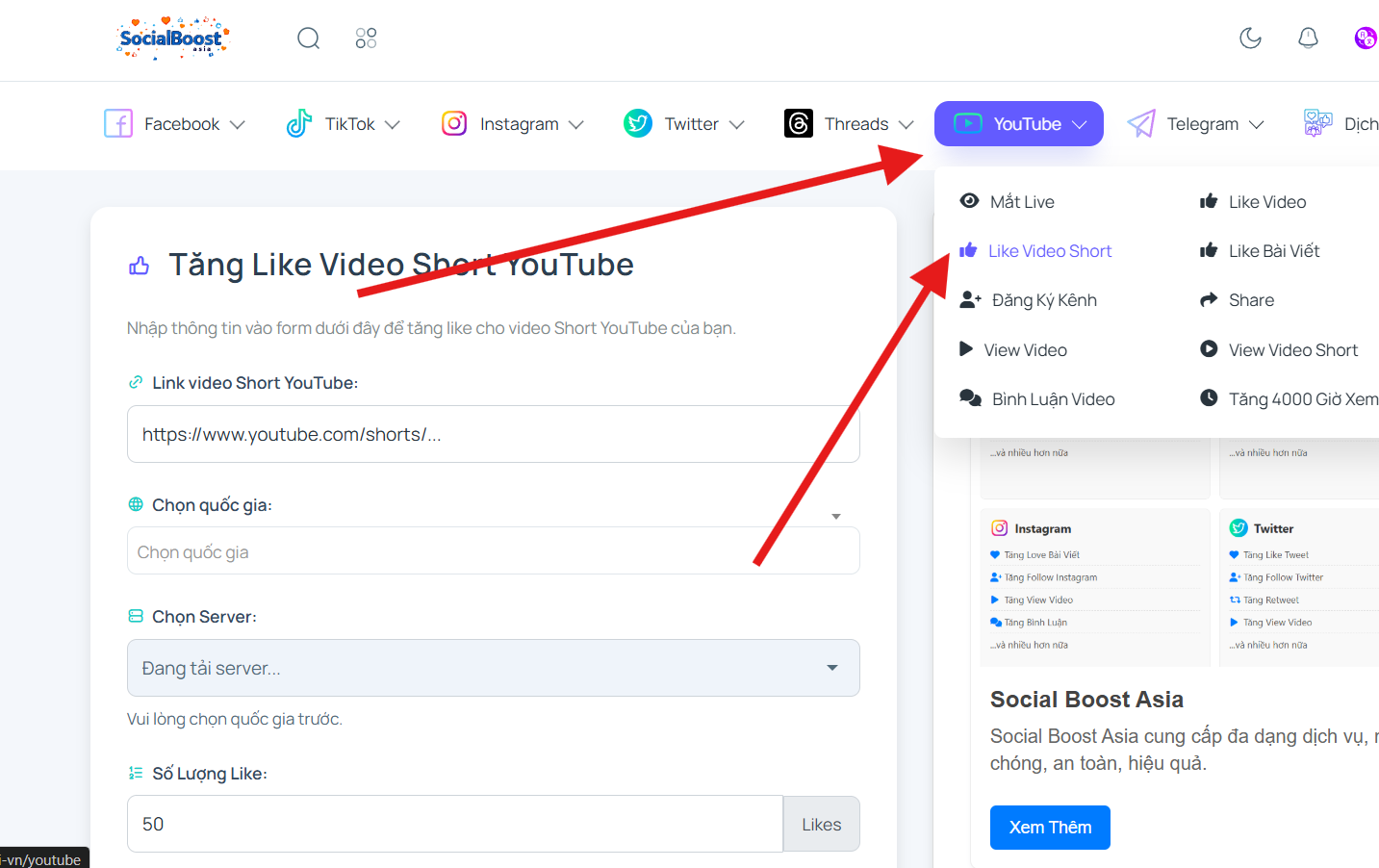The image size is (1379, 868).
Task: Open the Chọn Server dropdown
Action: [493, 668]
